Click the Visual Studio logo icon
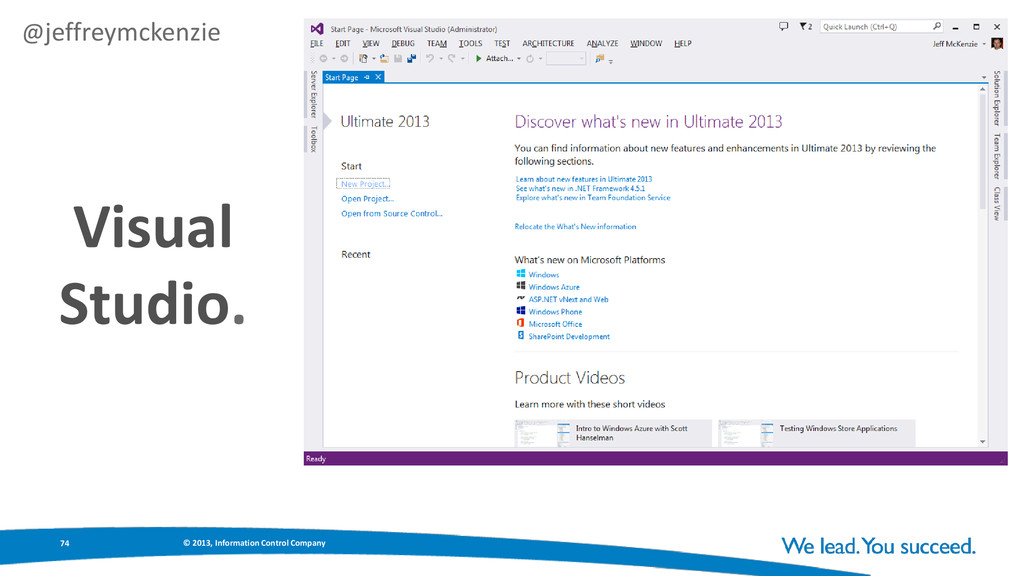This screenshot has width=1024, height=576. (317, 29)
